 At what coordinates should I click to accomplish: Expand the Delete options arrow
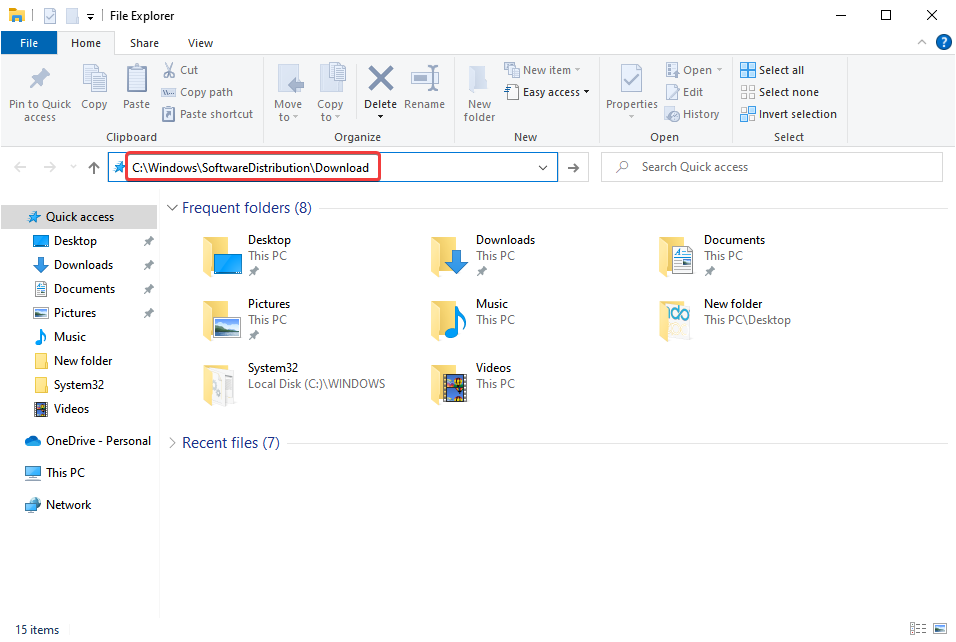380,116
